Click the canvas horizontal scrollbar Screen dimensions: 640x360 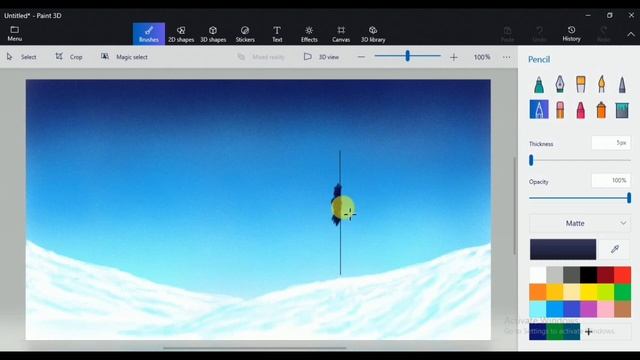pos(255,348)
